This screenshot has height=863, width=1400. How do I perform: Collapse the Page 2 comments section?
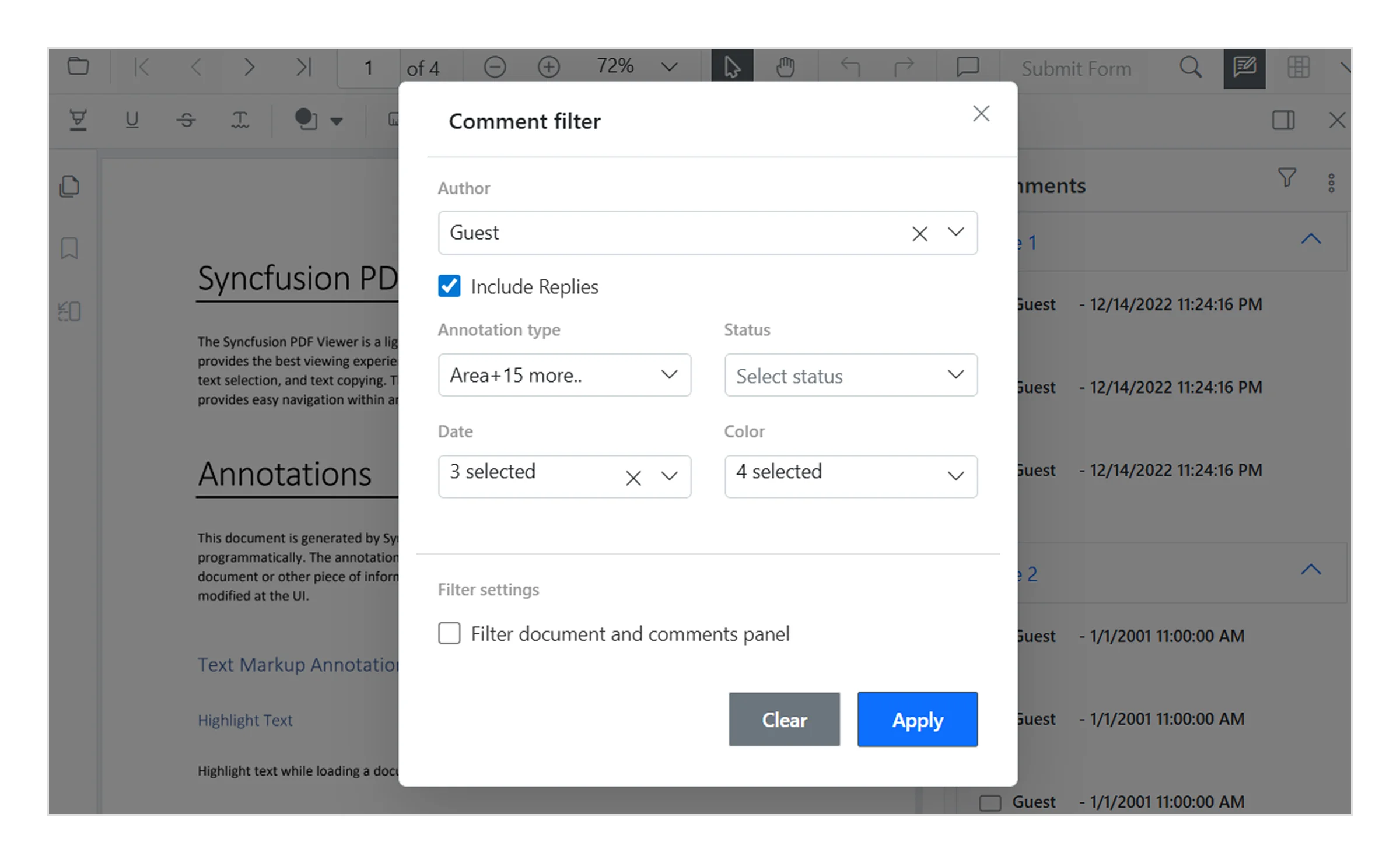(x=1311, y=570)
